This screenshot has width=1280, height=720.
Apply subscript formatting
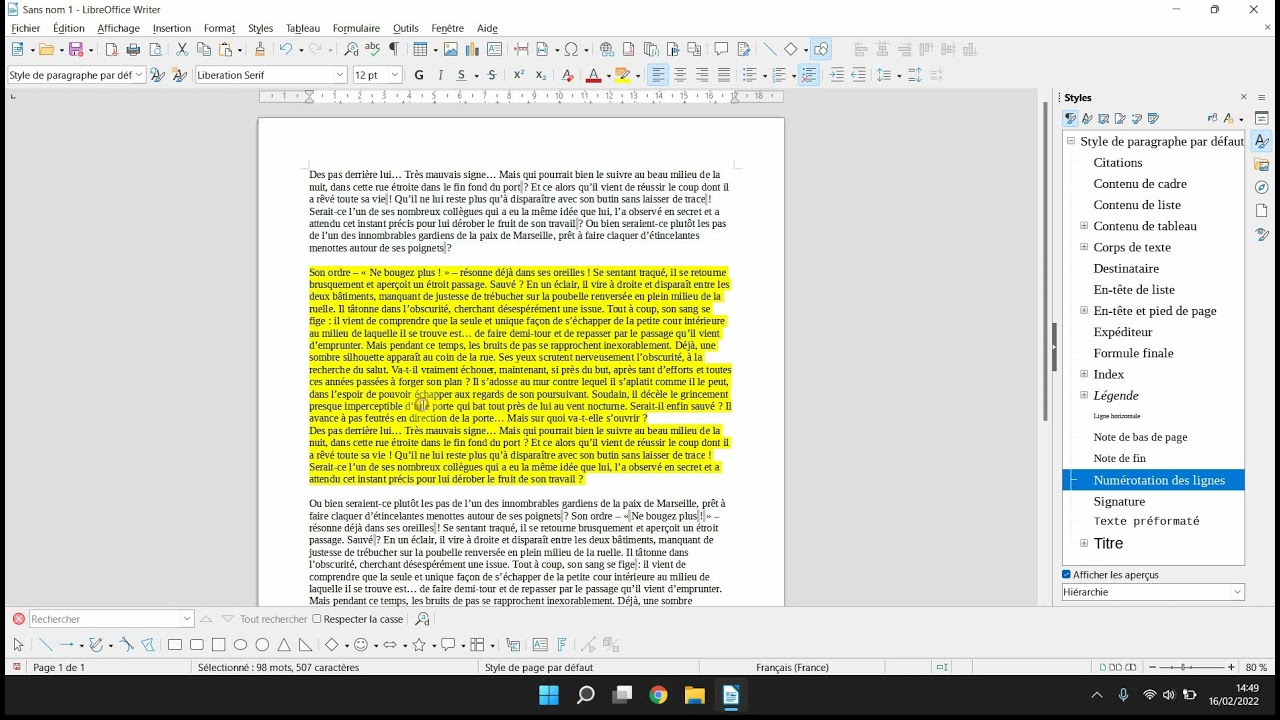pos(541,75)
